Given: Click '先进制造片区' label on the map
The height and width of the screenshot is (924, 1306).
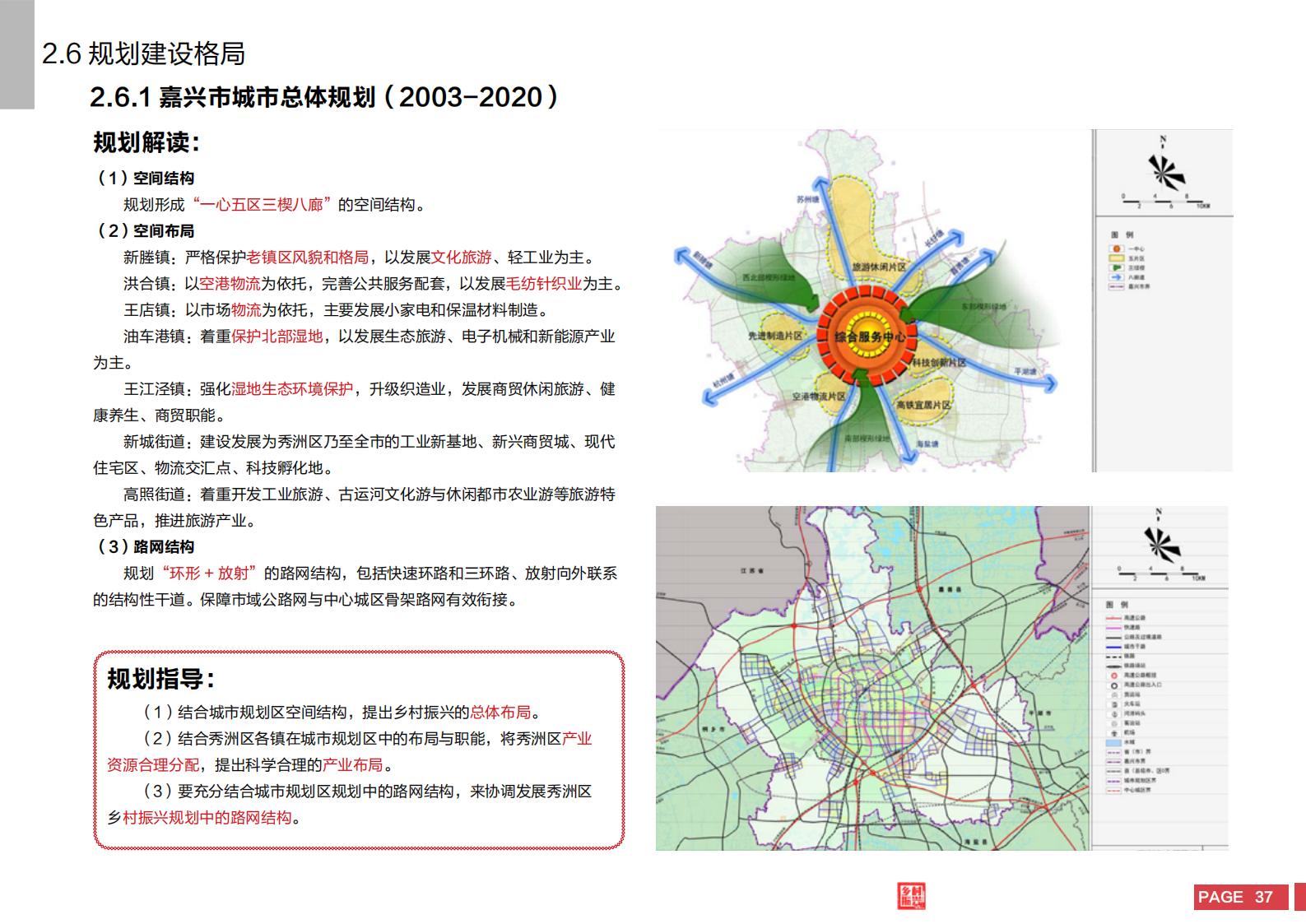Looking at the screenshot, I should pos(775,337).
